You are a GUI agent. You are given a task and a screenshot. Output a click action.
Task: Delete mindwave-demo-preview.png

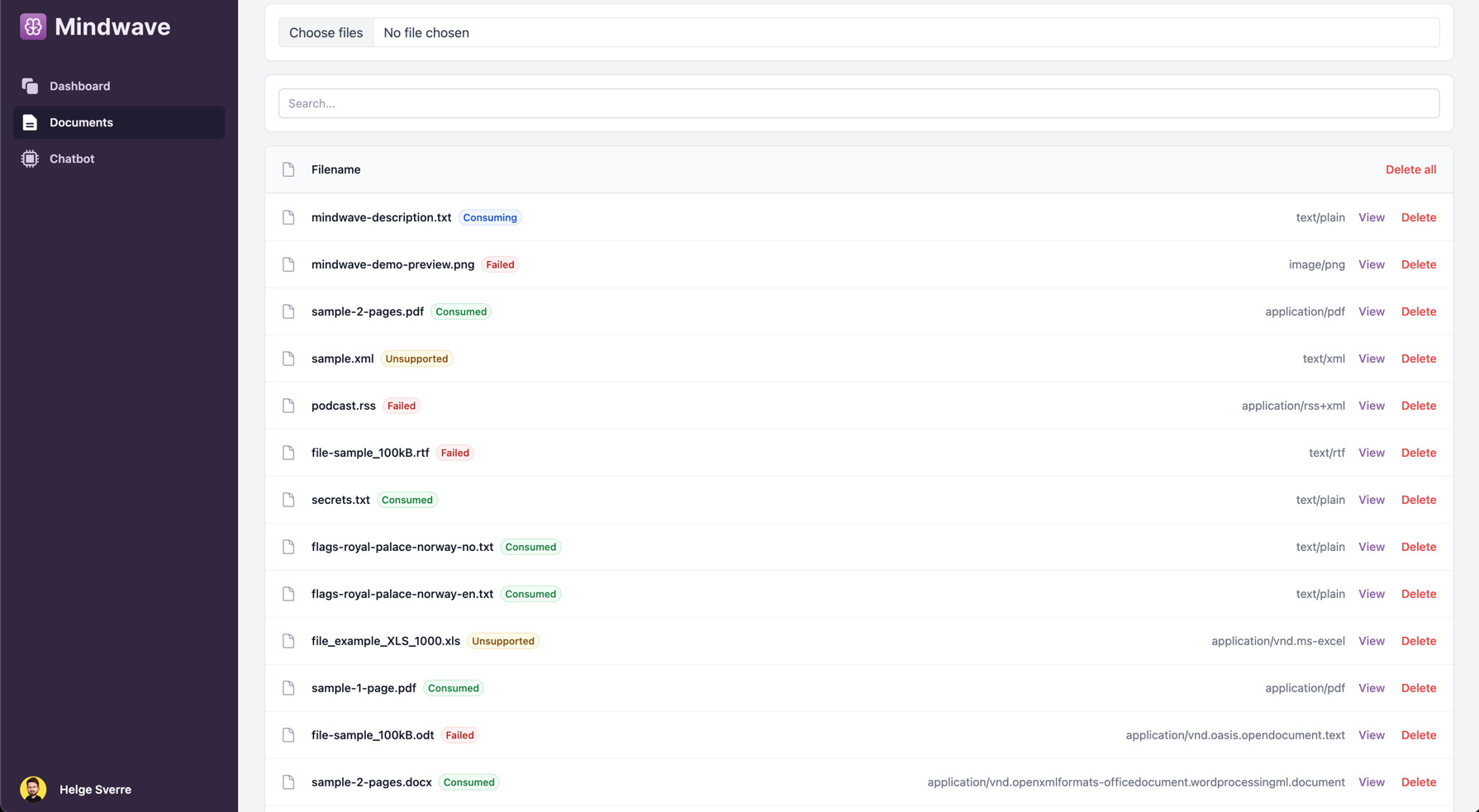pos(1419,264)
